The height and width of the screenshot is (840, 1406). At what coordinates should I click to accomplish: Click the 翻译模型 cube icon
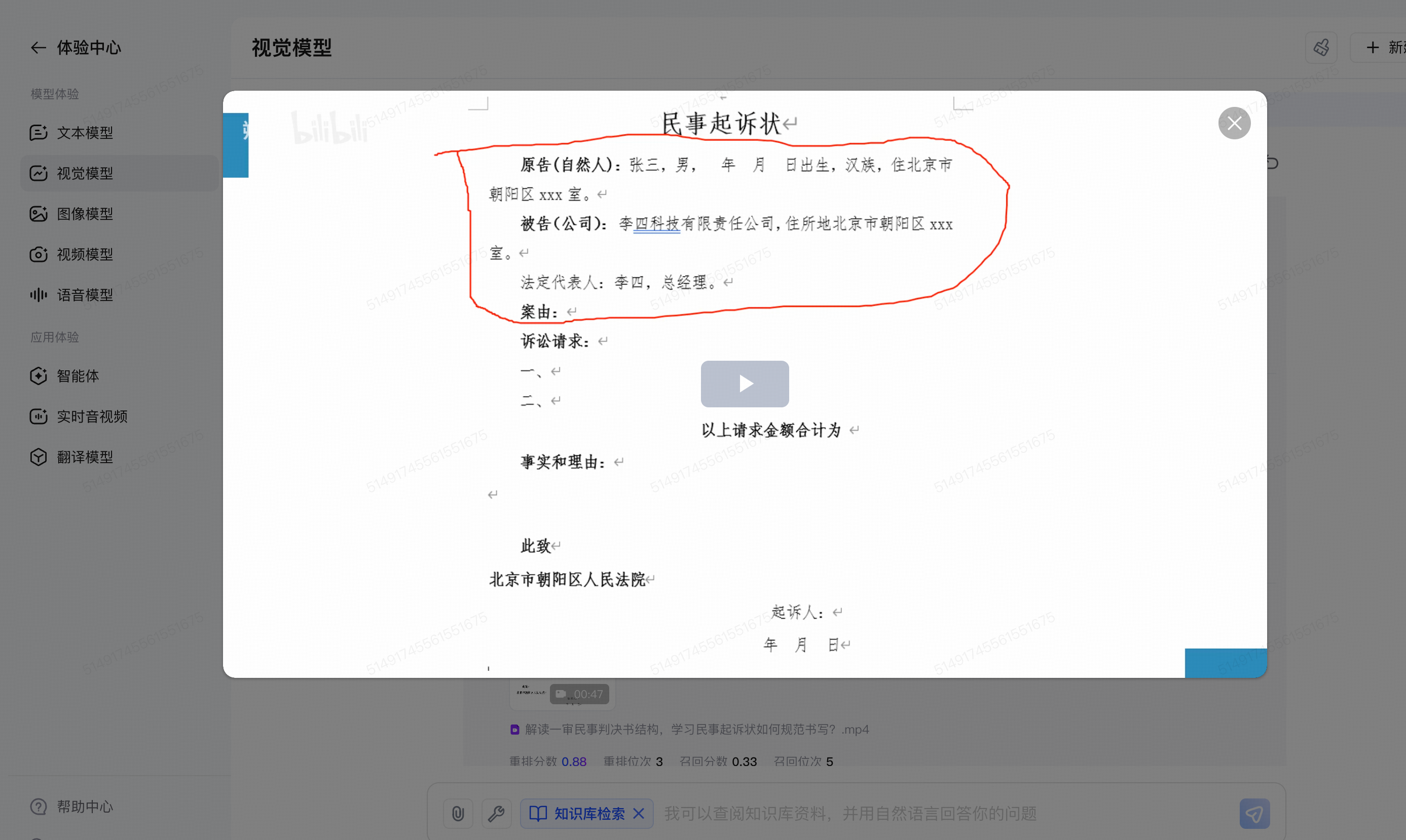point(39,457)
